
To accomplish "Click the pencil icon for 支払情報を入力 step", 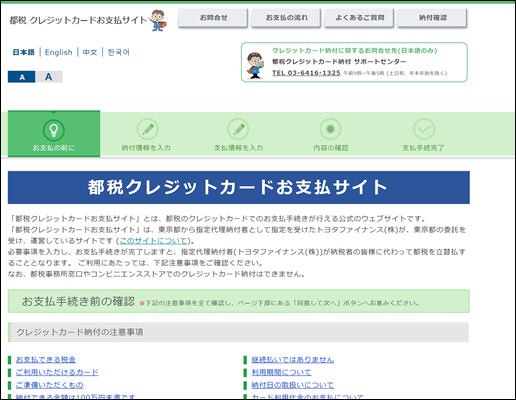I will 238,129.
